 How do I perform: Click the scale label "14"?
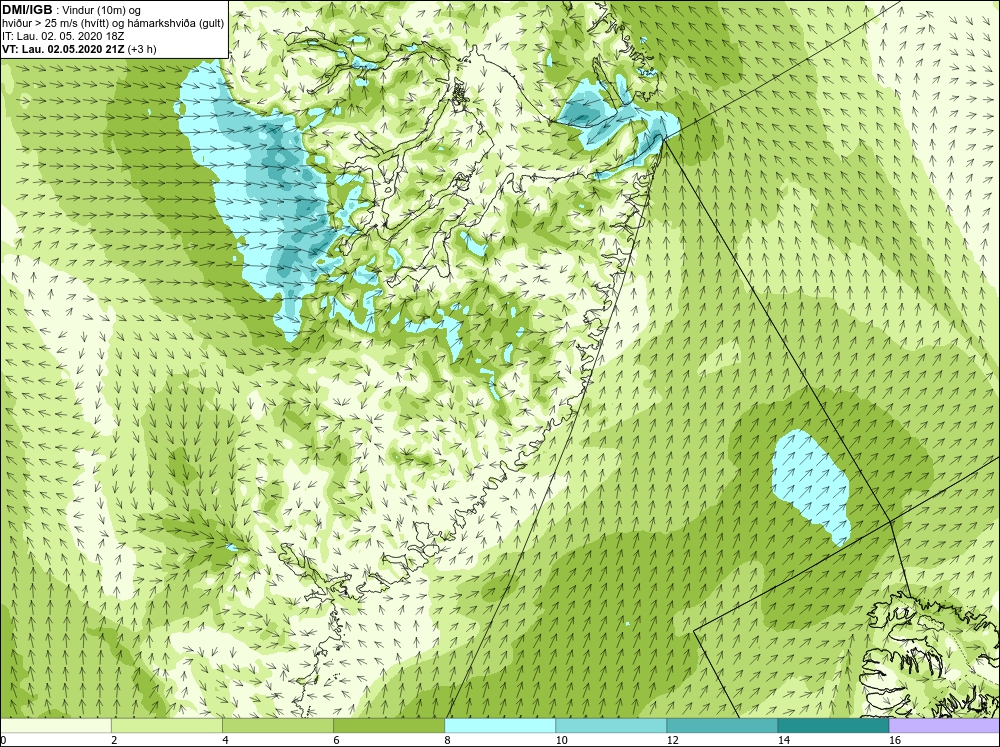(x=783, y=740)
